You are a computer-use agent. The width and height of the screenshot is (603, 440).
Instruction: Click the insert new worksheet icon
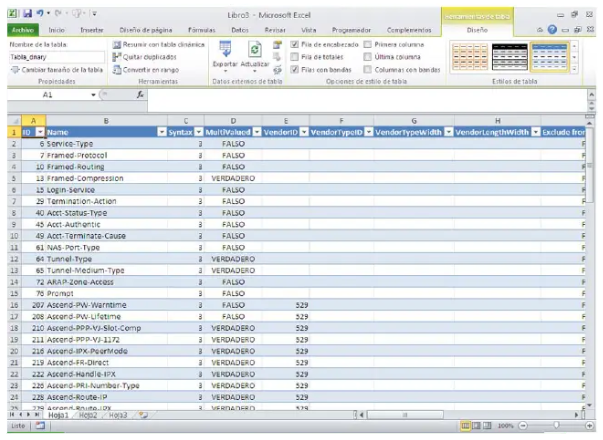pos(143,415)
